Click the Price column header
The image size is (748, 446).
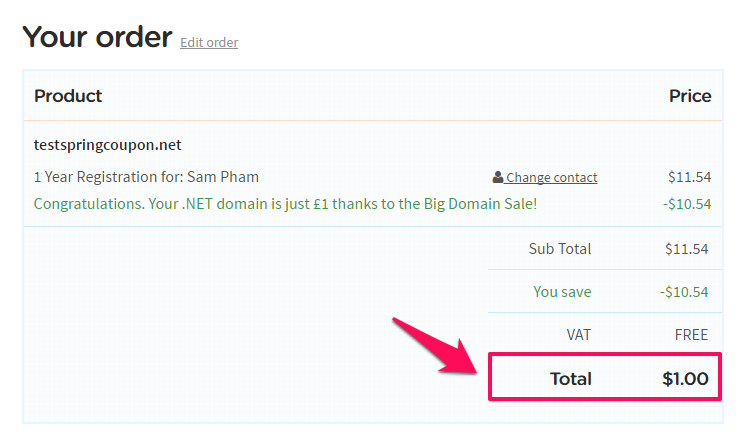tap(690, 96)
